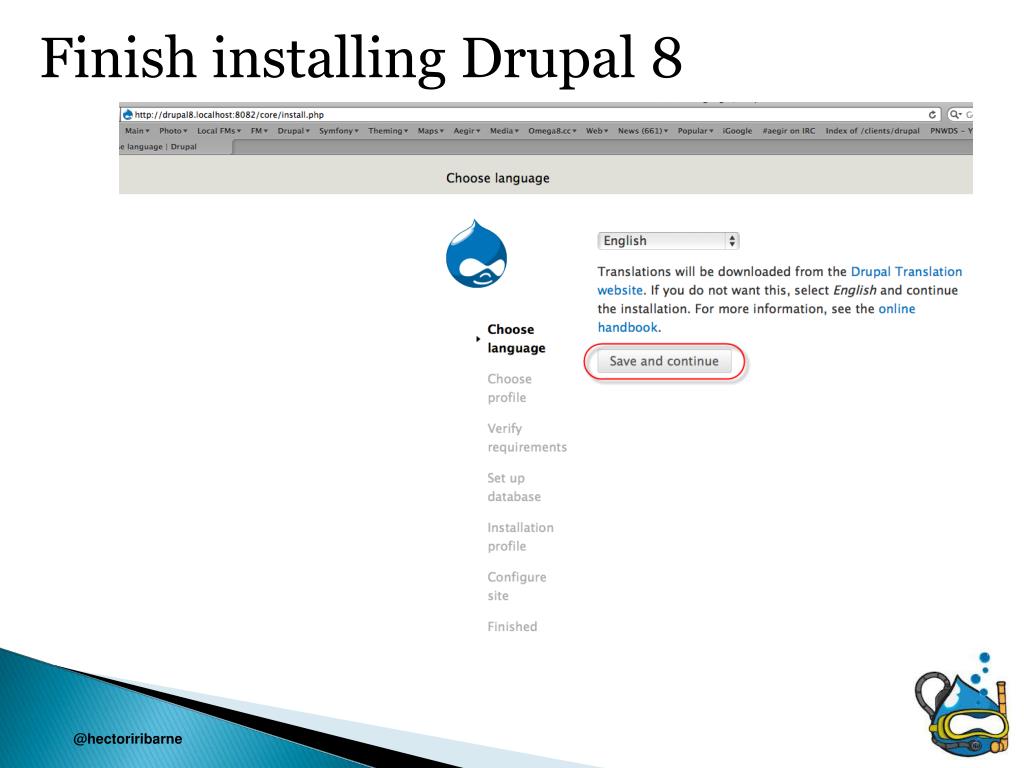The height and width of the screenshot is (768, 1024).
Task: Open the Maps bookmarks folder
Action: click(x=430, y=131)
